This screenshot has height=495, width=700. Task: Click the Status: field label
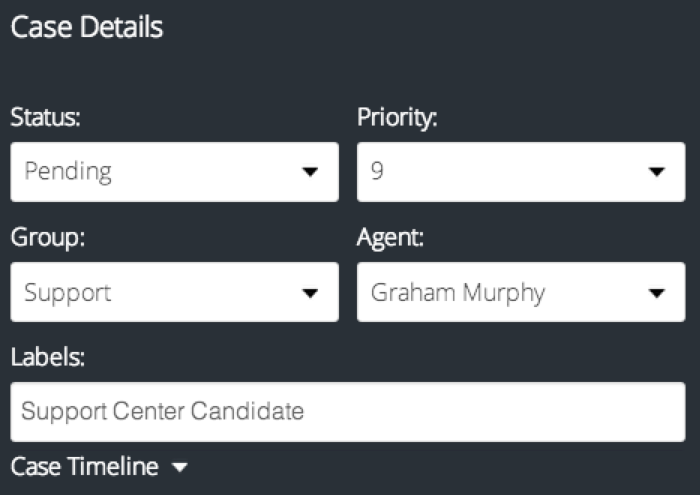tap(44, 118)
